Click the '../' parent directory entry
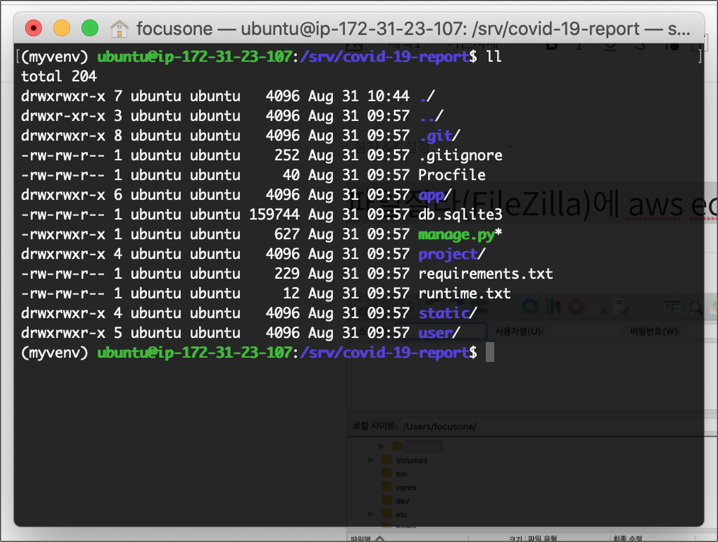718x542 pixels. click(x=431, y=116)
